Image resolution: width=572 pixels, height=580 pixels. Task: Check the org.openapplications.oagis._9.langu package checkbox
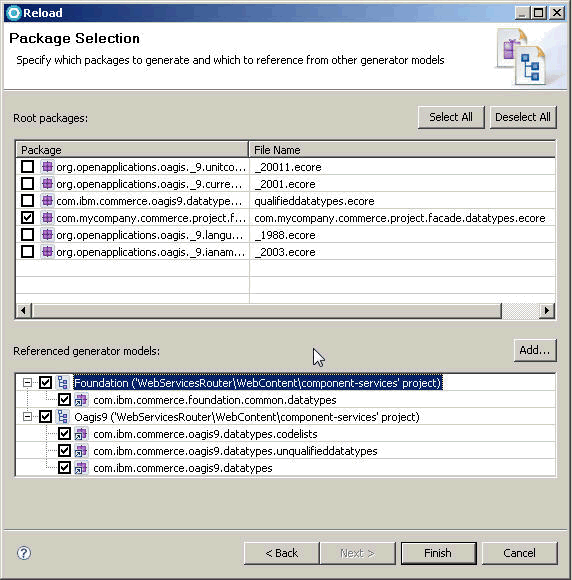[27, 235]
